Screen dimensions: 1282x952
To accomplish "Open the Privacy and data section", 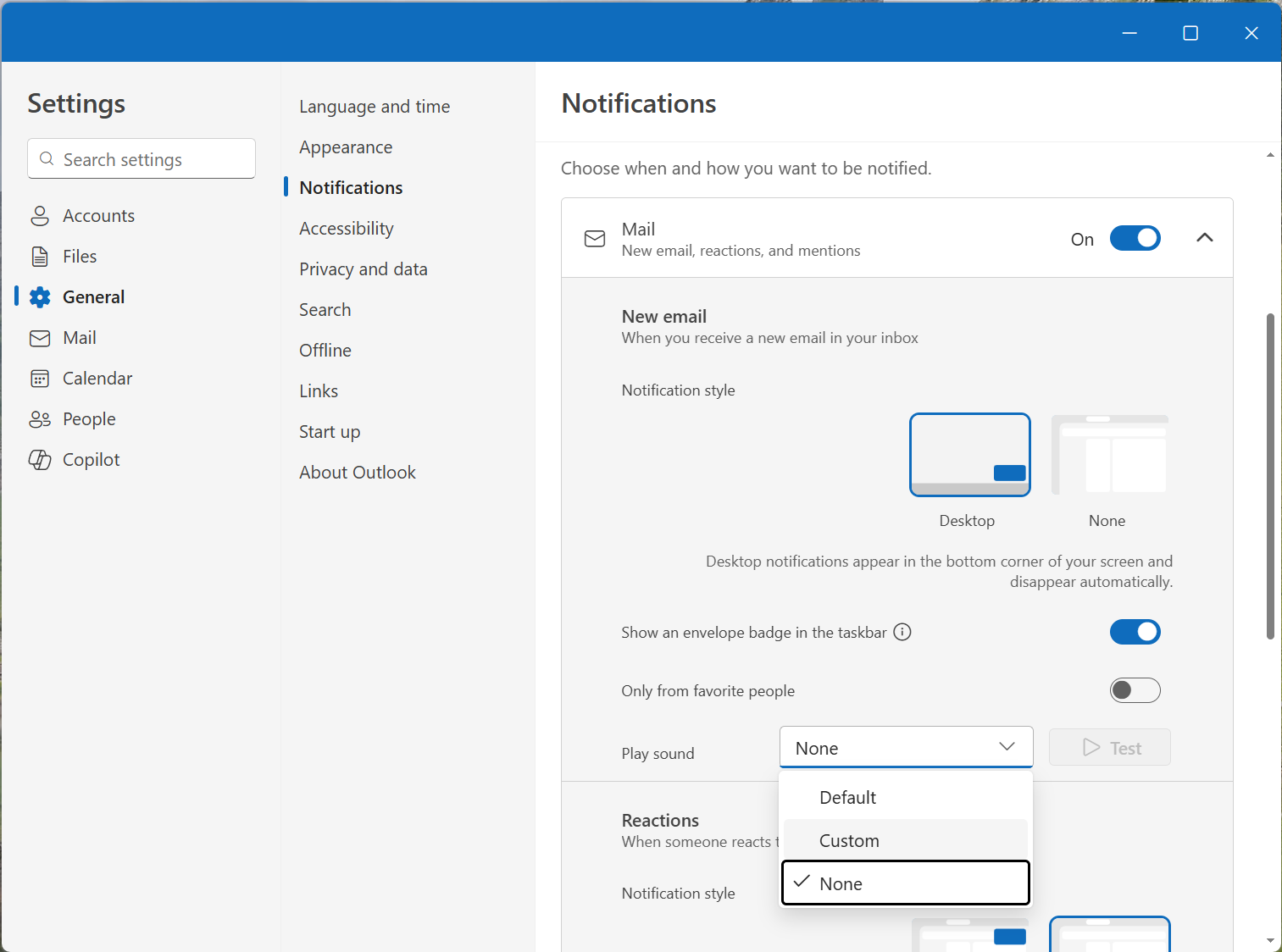I will [x=363, y=268].
